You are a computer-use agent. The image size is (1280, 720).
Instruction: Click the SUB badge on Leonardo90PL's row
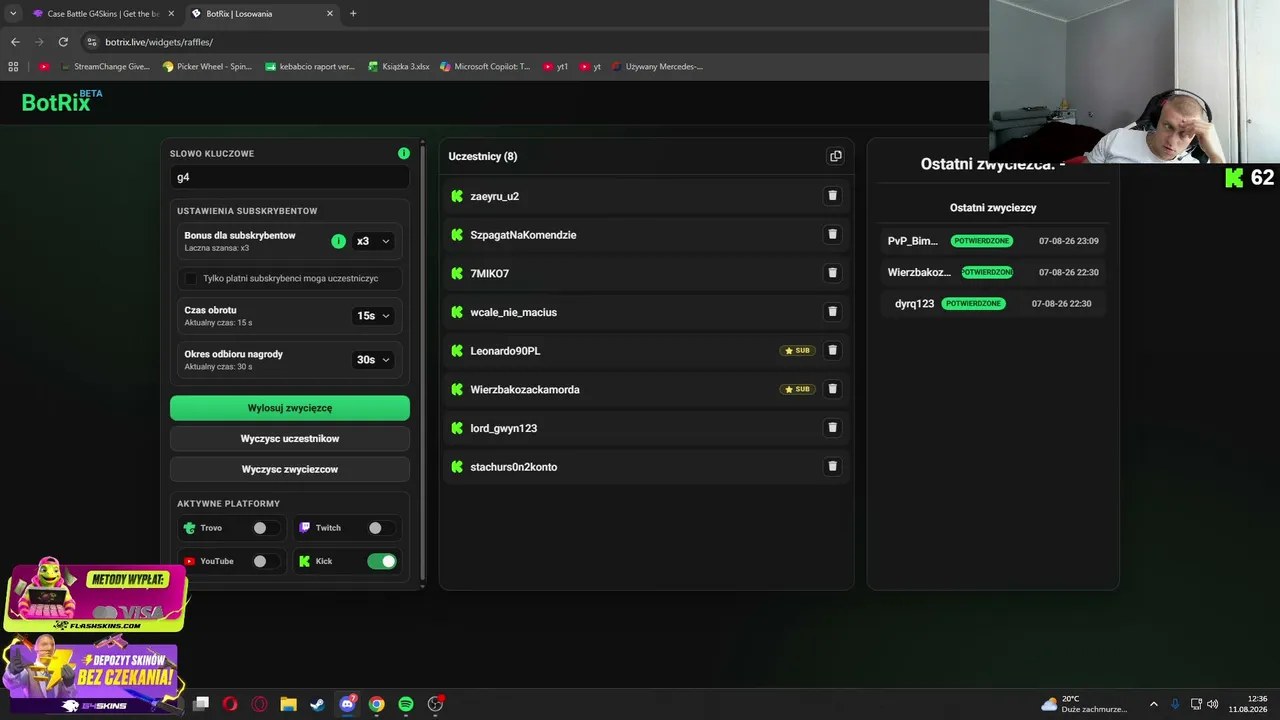pyautogui.click(x=798, y=351)
